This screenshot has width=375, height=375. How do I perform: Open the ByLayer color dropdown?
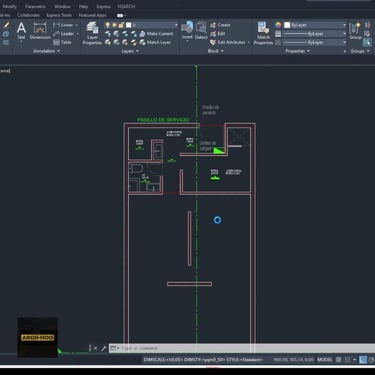[x=315, y=25]
